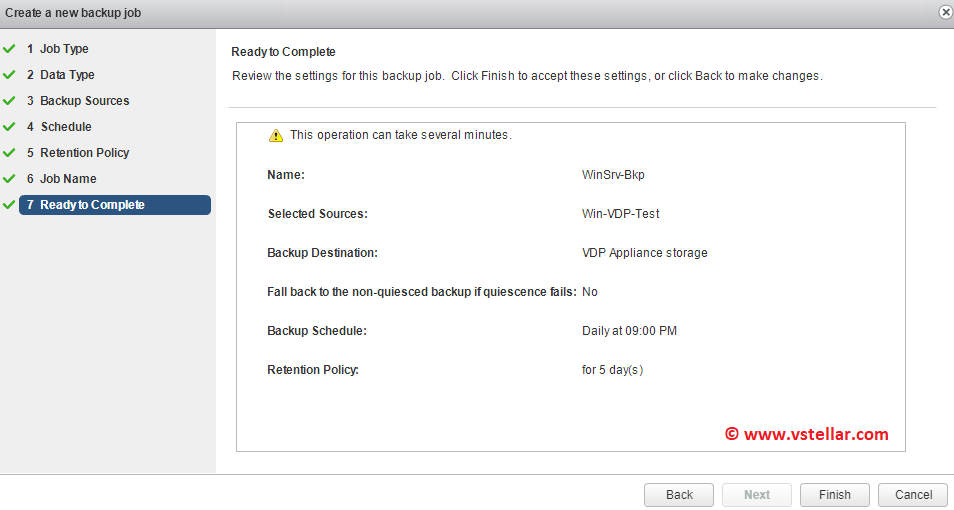The image size is (954, 510).
Task: Click the Data Type step checkmark icon
Action: (x=9, y=74)
